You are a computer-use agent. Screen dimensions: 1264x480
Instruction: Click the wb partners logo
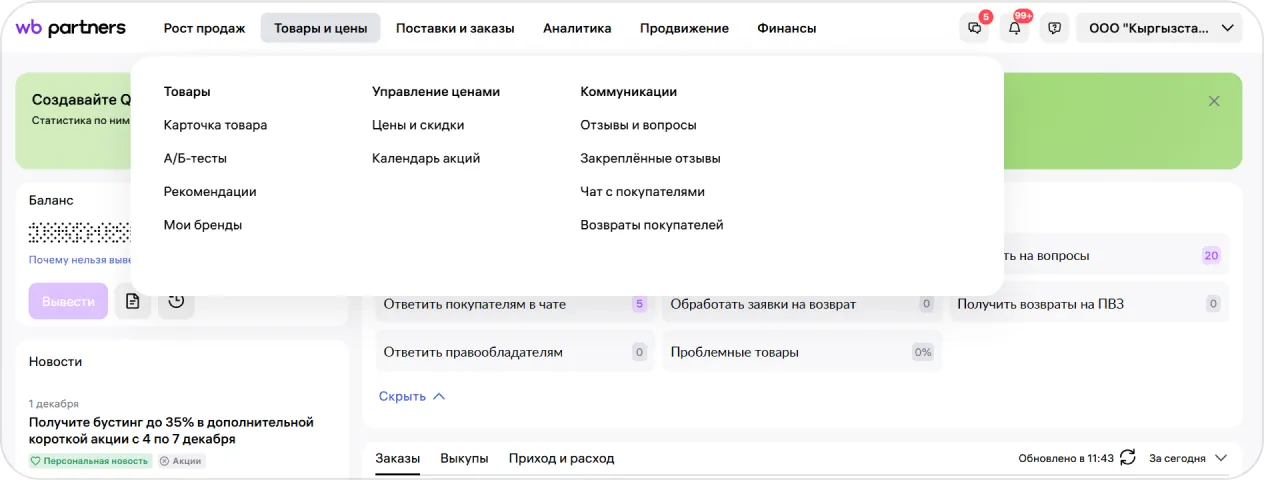click(x=70, y=28)
